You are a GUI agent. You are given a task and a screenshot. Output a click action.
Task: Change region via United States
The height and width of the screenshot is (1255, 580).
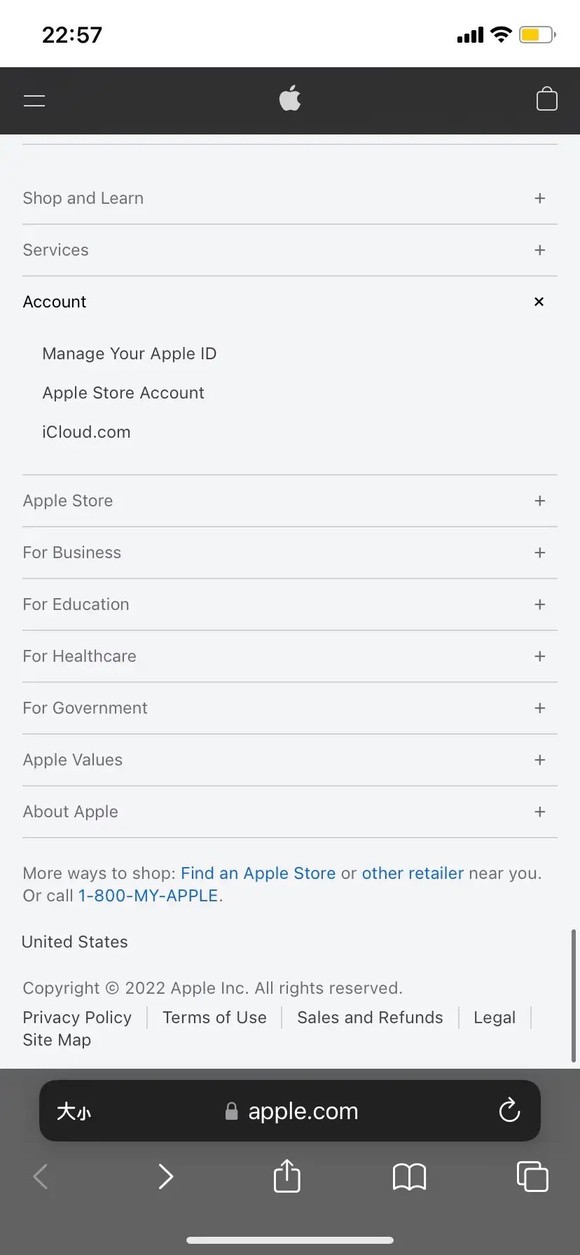75,942
